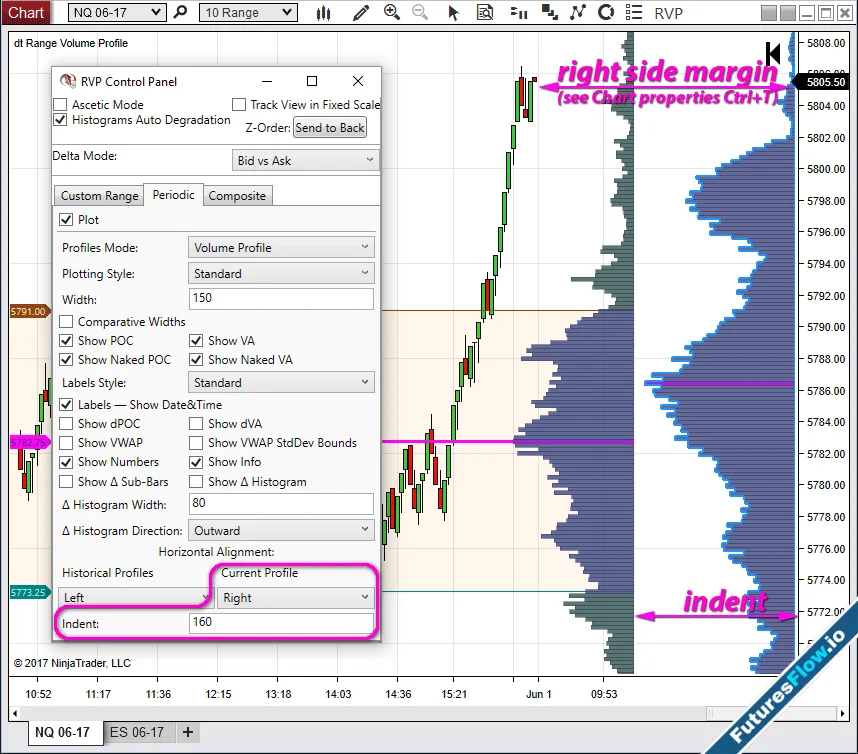Enable Show dPOC checkbox

pyautogui.click(x=66, y=424)
